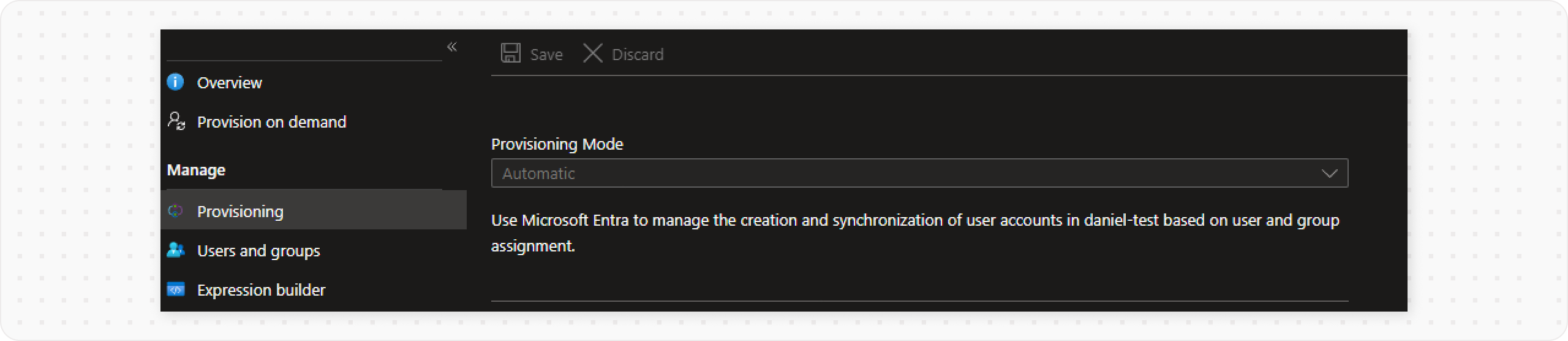
Task: Click the Provision on demand user-sync icon
Action: tap(176, 121)
